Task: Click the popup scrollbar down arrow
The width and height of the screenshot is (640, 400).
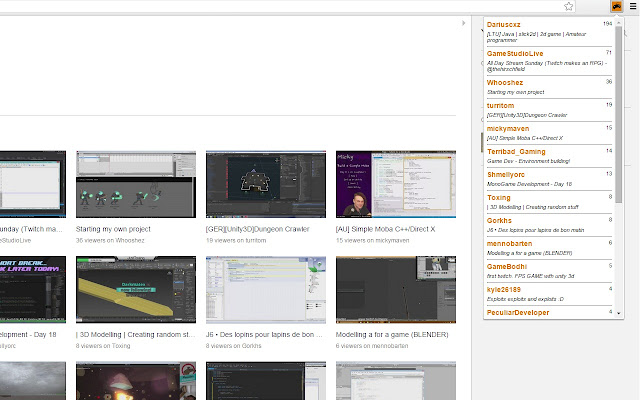Action: pyautogui.click(x=619, y=313)
